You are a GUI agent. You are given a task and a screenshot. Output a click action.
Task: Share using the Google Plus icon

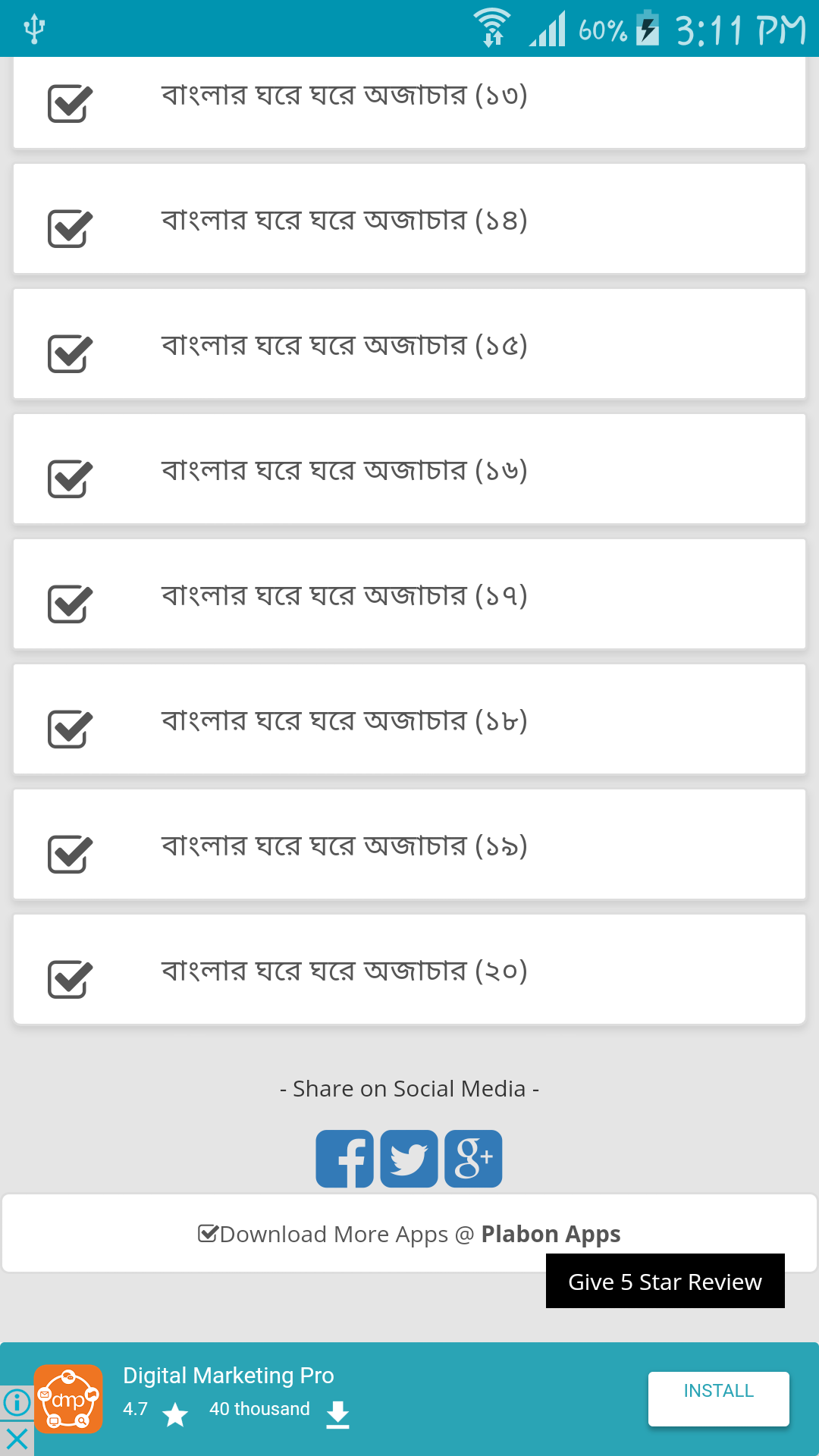click(473, 1159)
